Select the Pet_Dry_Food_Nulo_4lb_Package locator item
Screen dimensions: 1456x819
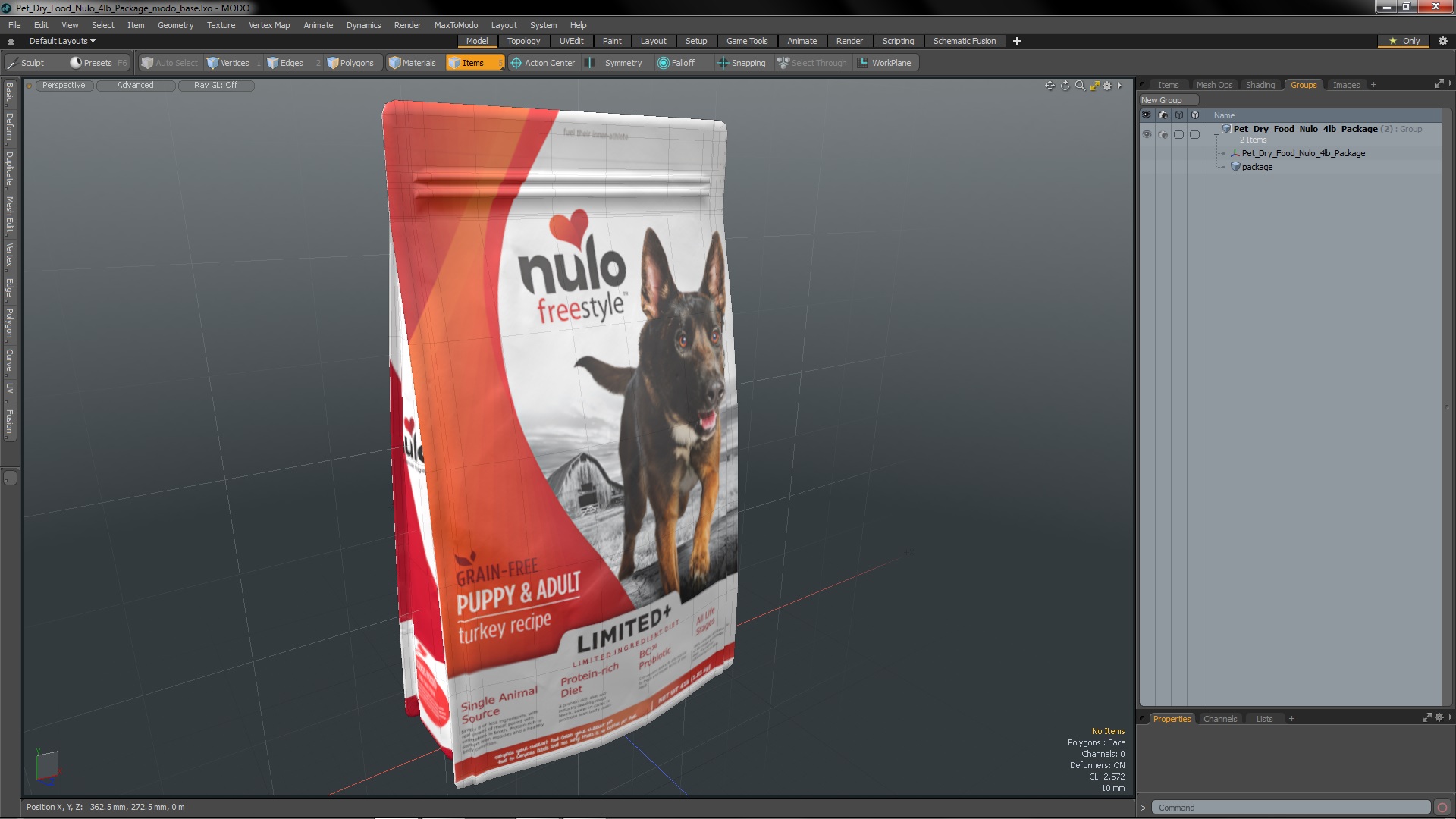1303,153
